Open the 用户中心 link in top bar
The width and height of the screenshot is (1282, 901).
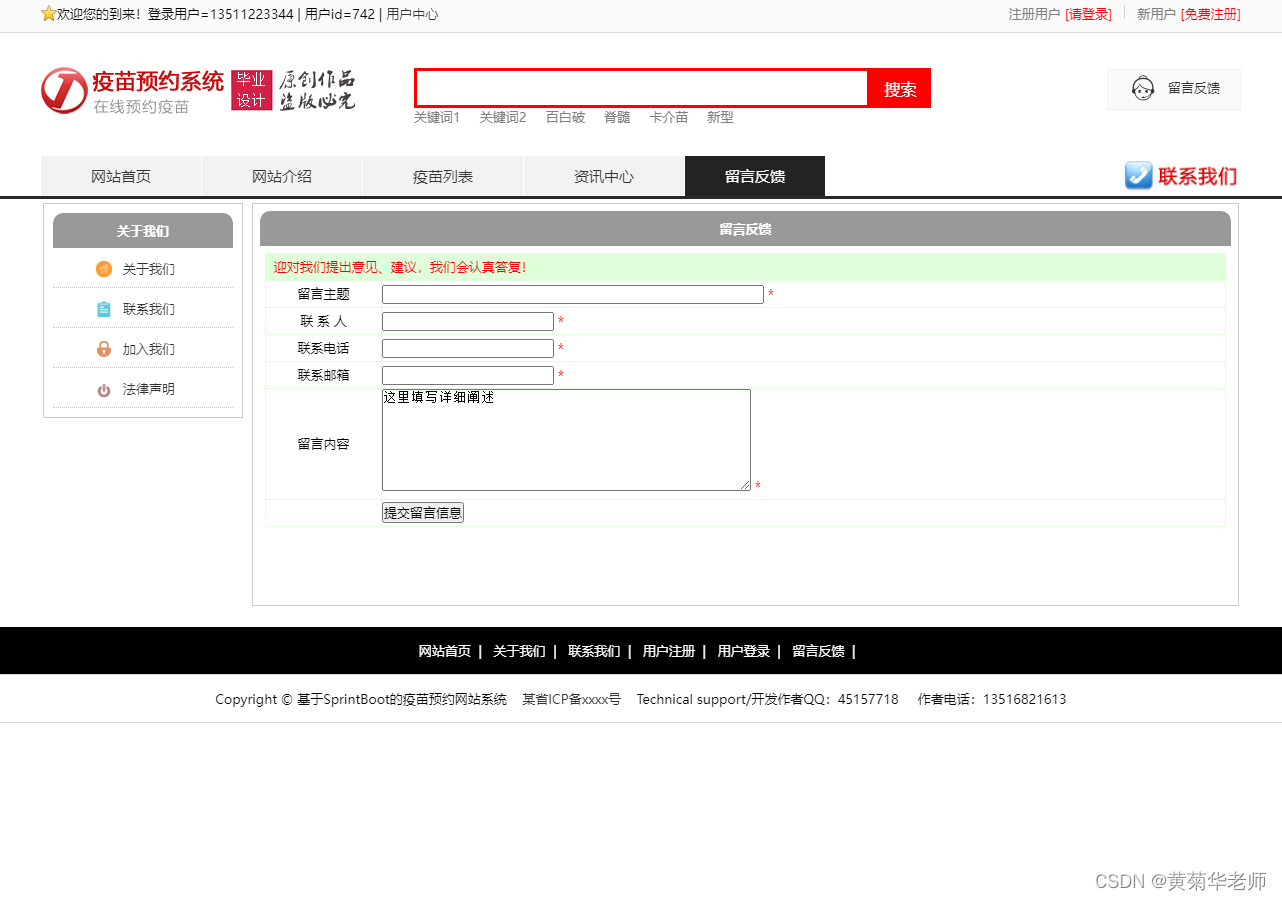point(412,14)
